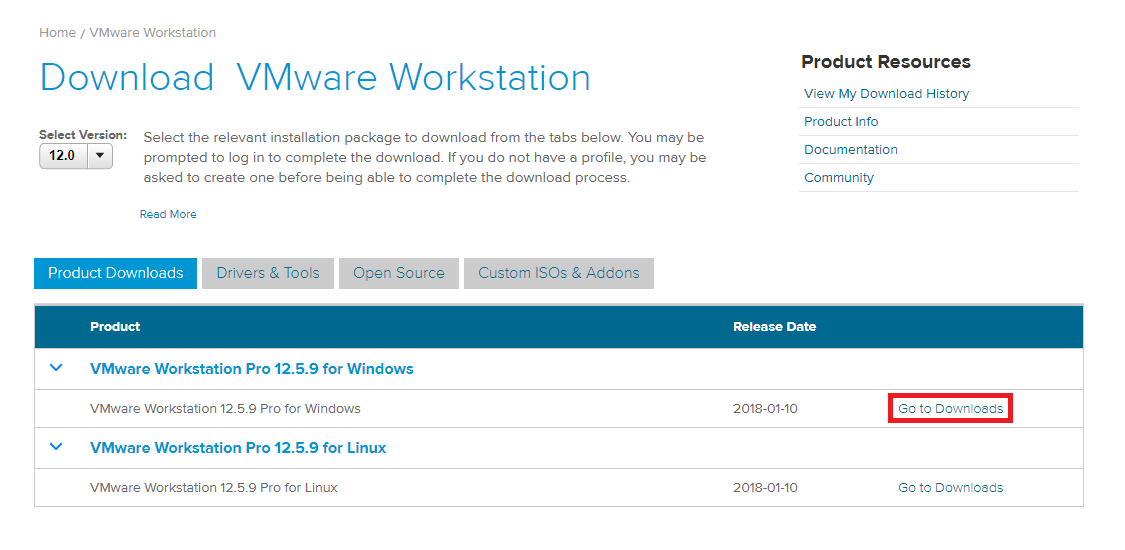Screen dimensions: 1125x550
Task: Click the Read More link
Action: (168, 214)
